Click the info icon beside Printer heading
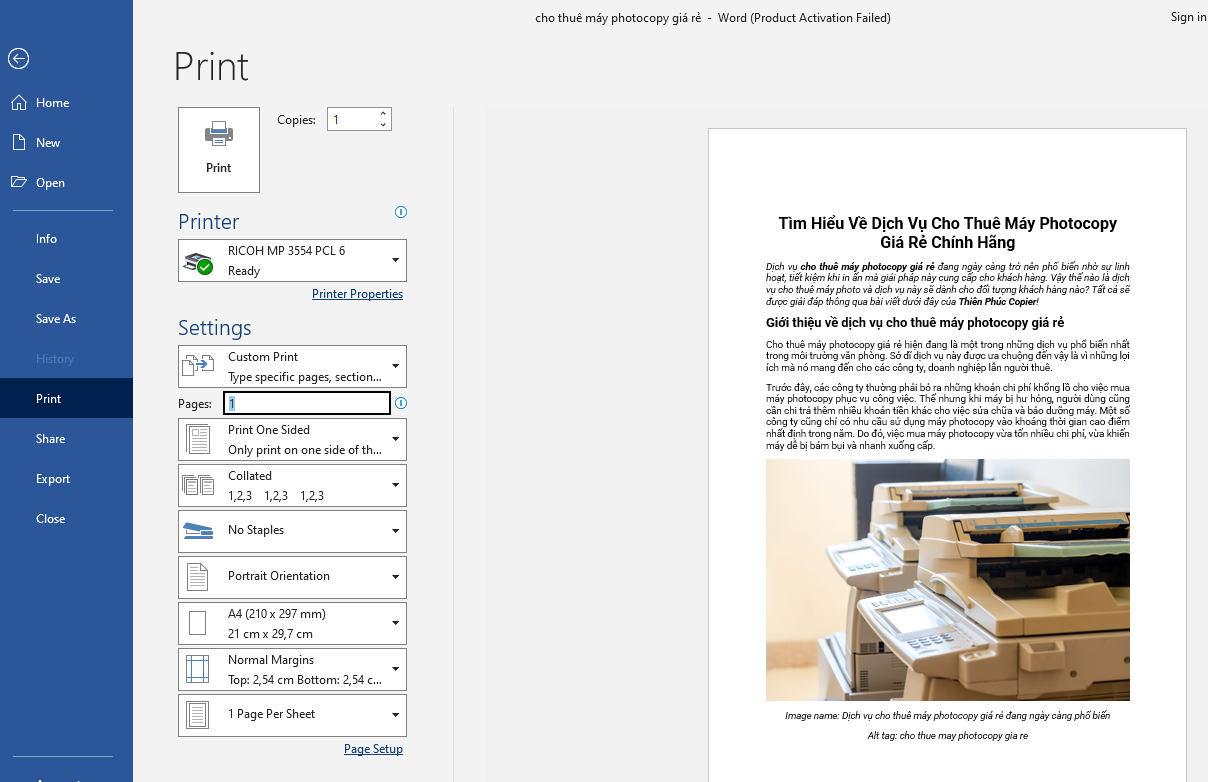The height and width of the screenshot is (782, 1208). (x=401, y=212)
